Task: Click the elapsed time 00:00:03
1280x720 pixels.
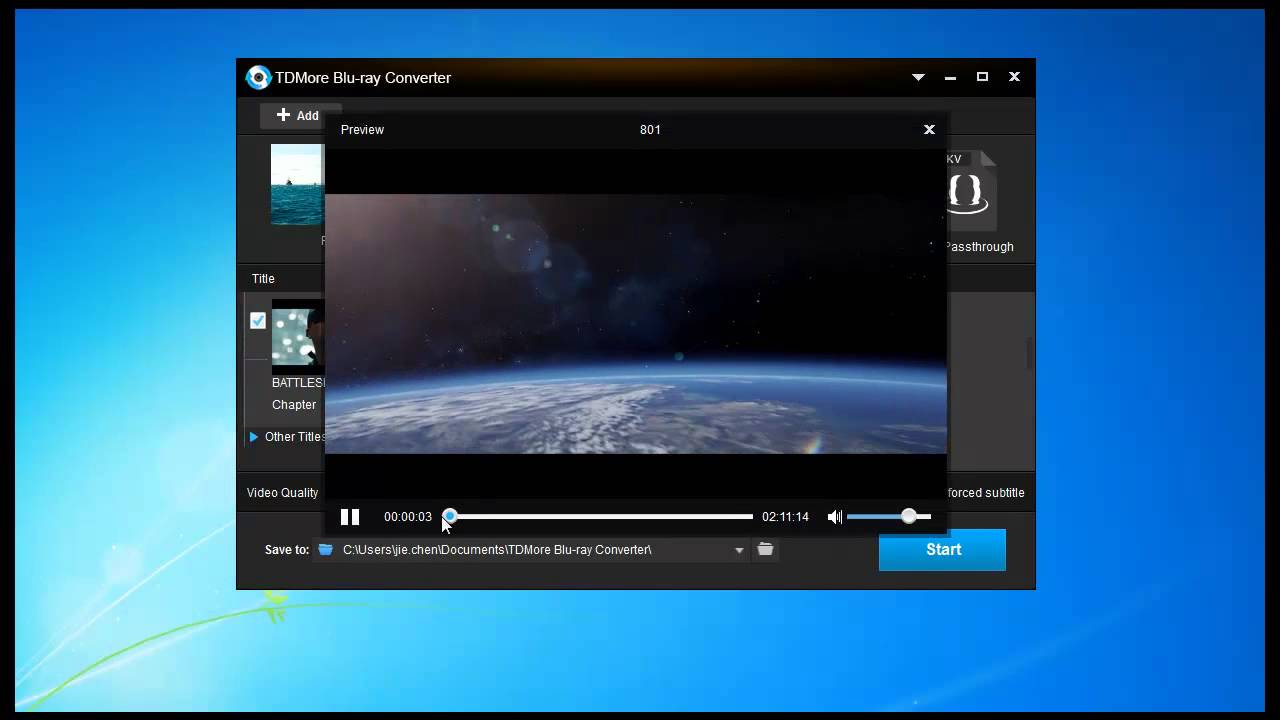Action: (x=408, y=517)
